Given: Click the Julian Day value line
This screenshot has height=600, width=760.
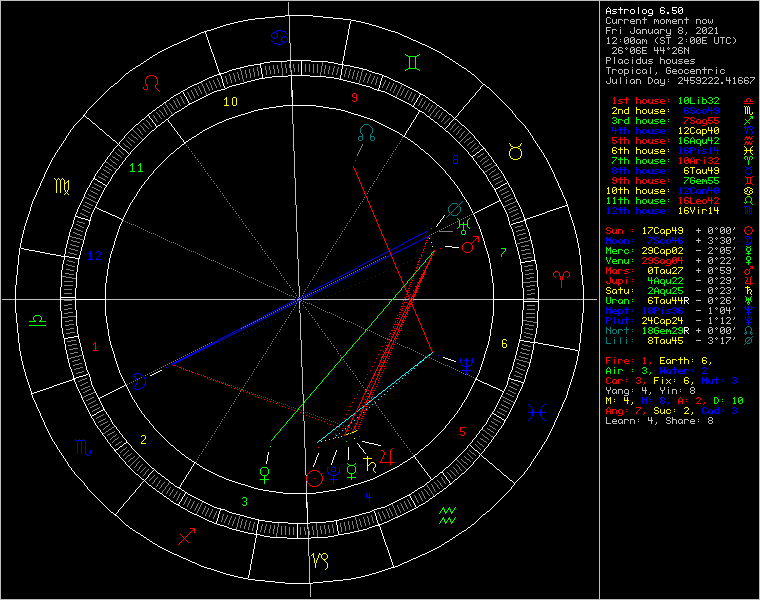Looking at the screenshot, I should coord(680,80).
